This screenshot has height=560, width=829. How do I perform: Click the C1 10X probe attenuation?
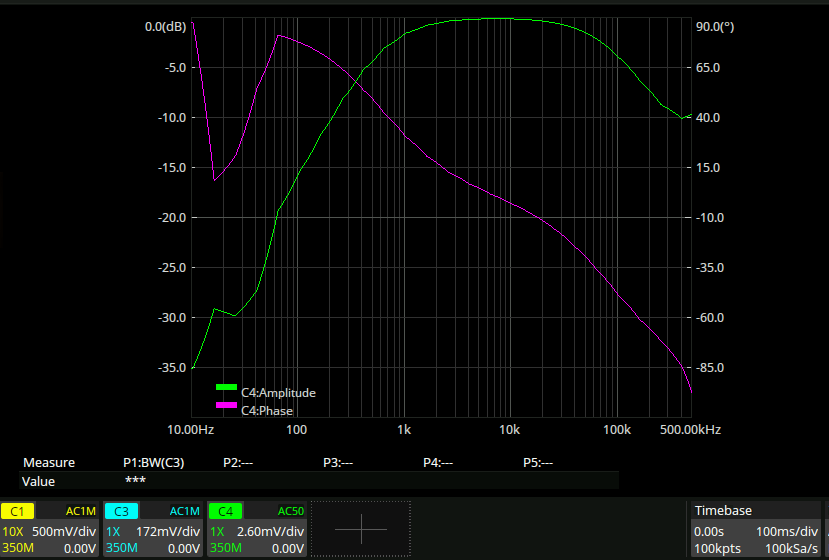tap(13, 531)
